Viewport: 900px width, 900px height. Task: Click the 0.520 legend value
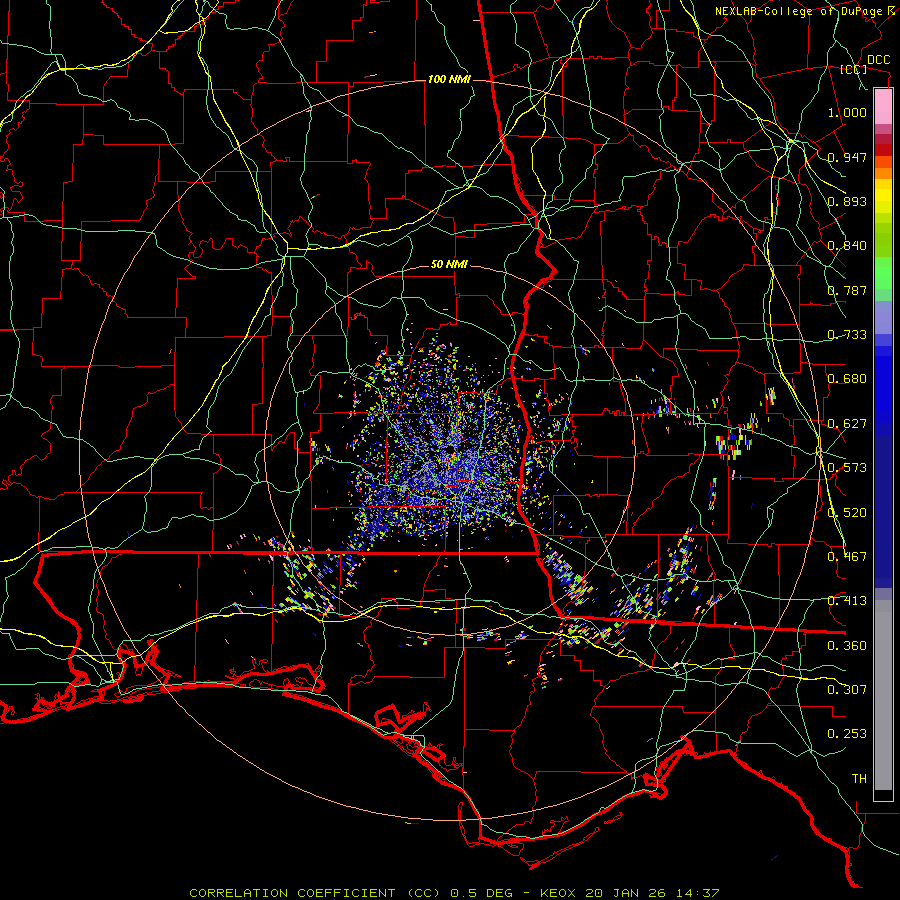[847, 513]
